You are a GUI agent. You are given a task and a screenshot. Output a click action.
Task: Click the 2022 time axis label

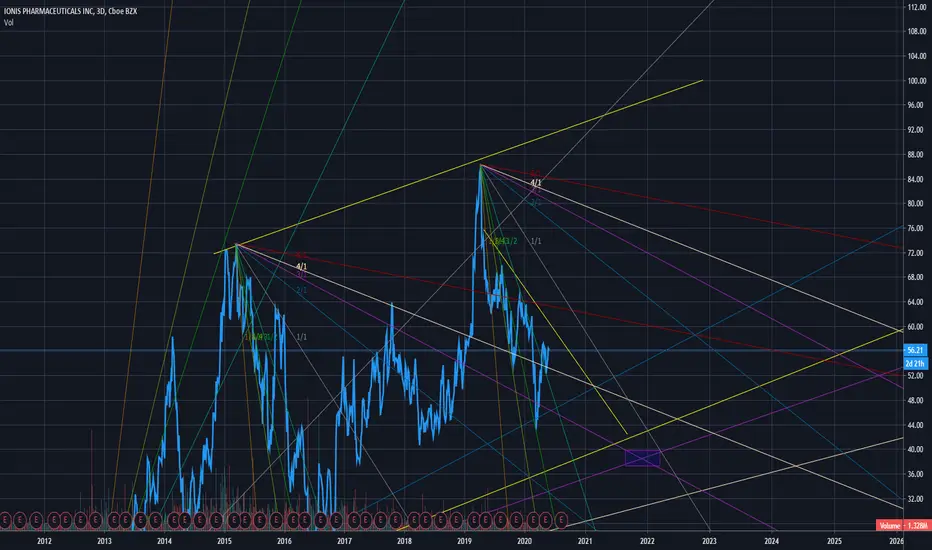coord(647,541)
